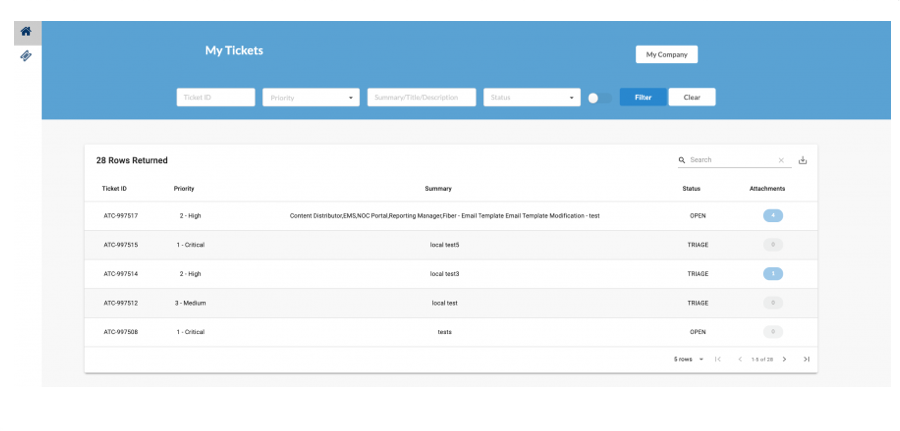Click the My Company button
Viewport: 900px width, 431px height.
[x=666, y=54]
